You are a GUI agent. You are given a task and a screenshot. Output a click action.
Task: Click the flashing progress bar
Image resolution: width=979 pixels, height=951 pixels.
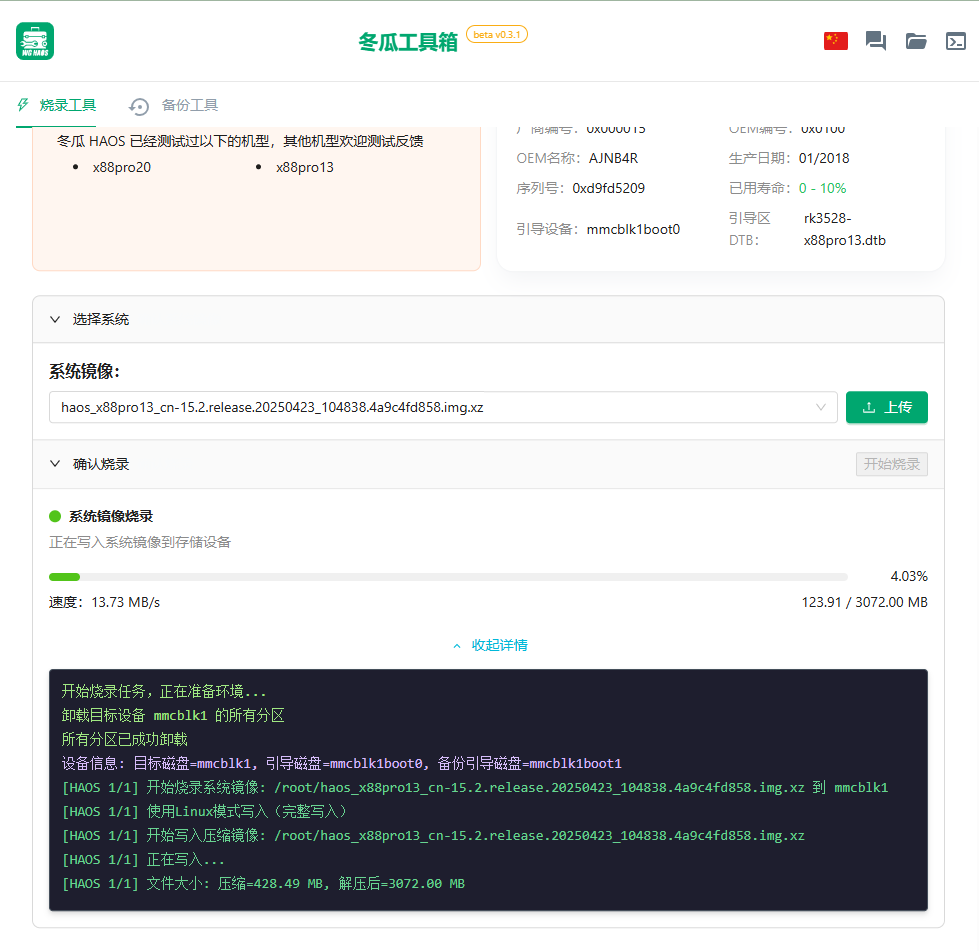point(448,577)
